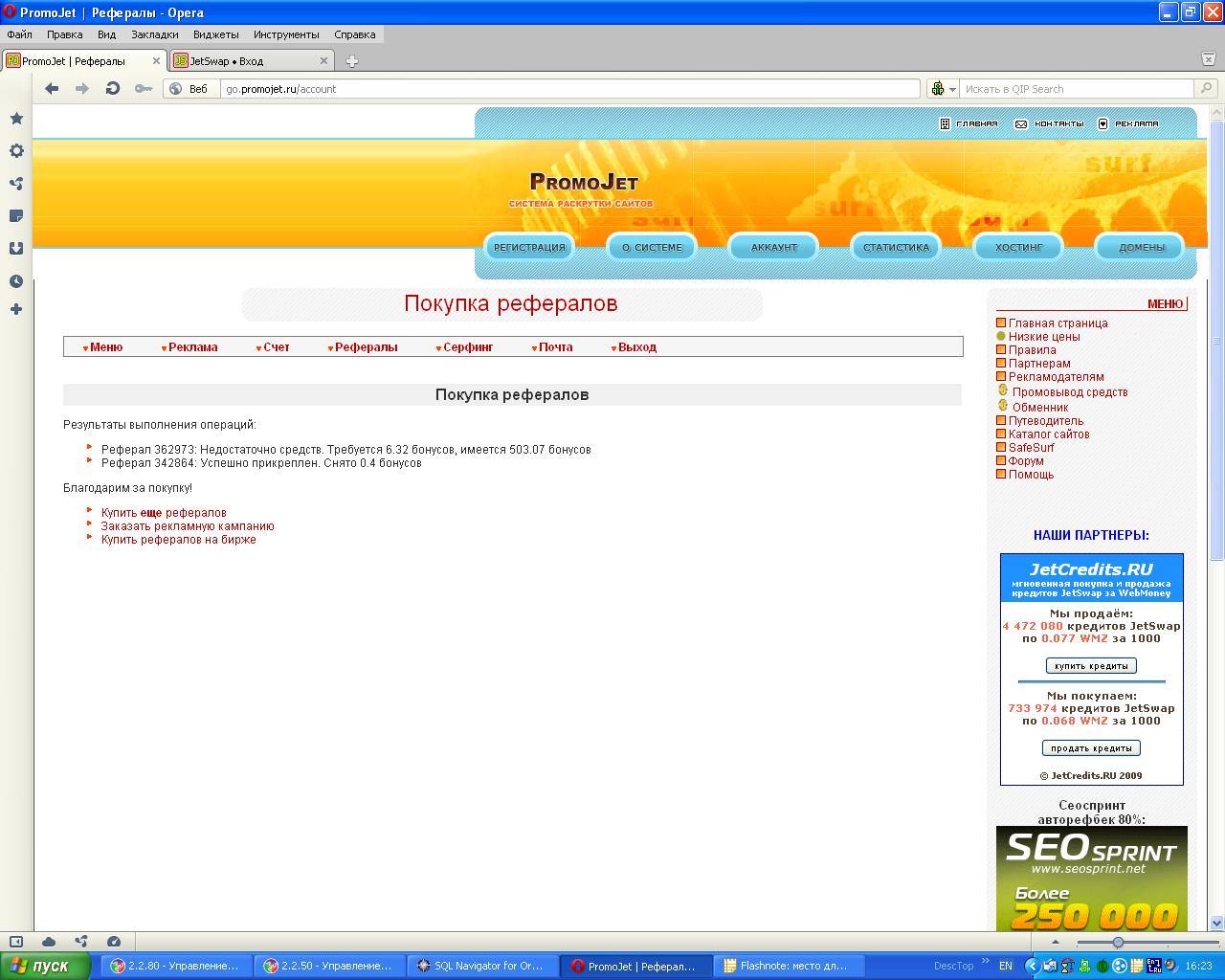The image size is (1225, 980).
Task: Open the Downloads panel in sidebar
Action: 16,249
